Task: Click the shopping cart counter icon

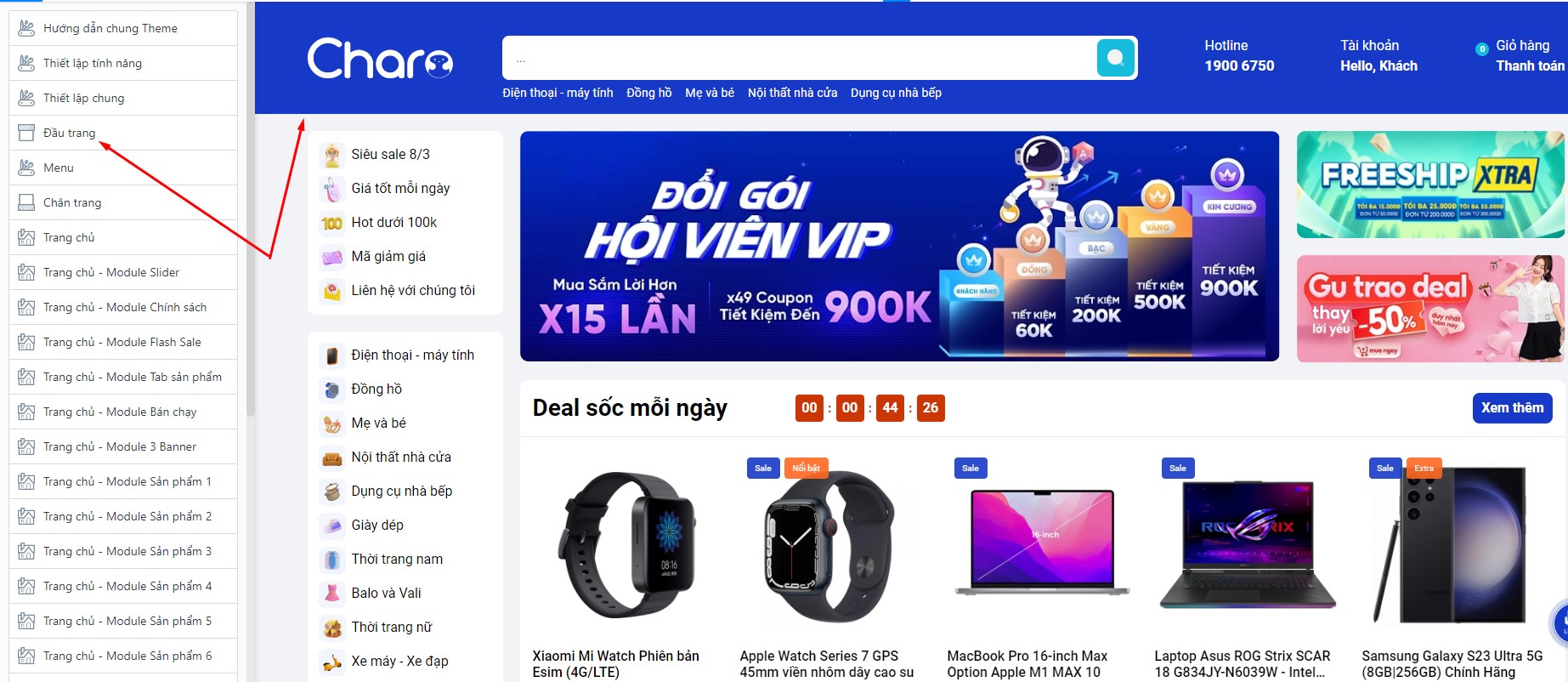Action: click(x=1481, y=49)
